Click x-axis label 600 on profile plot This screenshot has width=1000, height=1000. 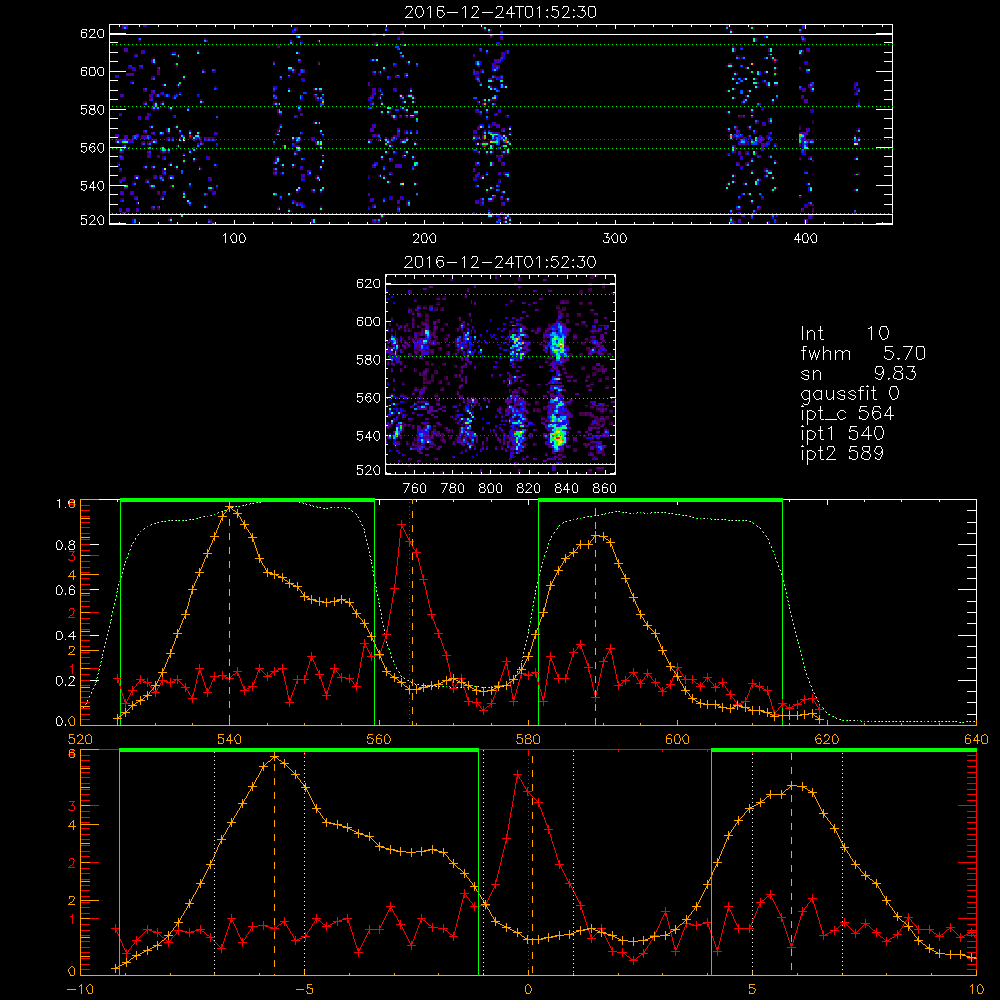pyautogui.click(x=677, y=740)
